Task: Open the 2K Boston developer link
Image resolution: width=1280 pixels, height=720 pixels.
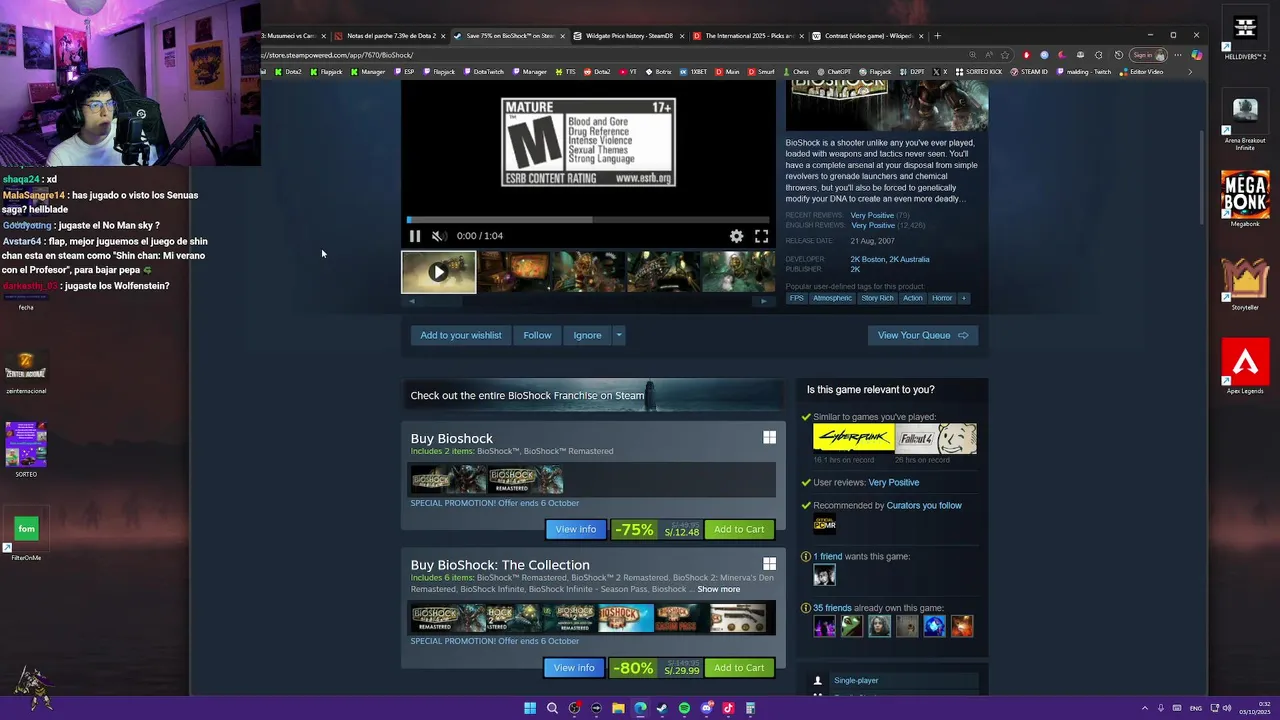Action: pyautogui.click(x=867, y=259)
